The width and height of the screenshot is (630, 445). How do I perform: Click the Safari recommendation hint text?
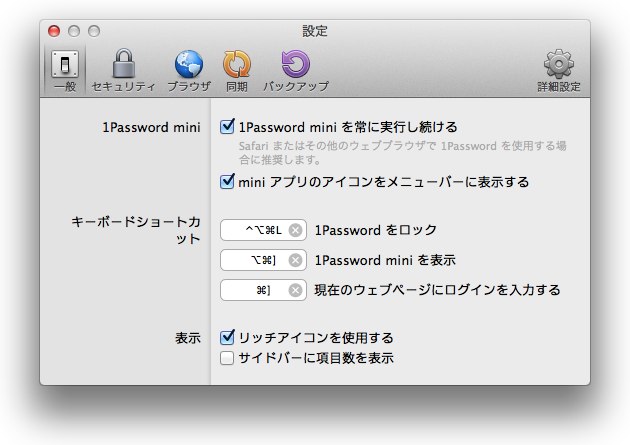click(402, 153)
